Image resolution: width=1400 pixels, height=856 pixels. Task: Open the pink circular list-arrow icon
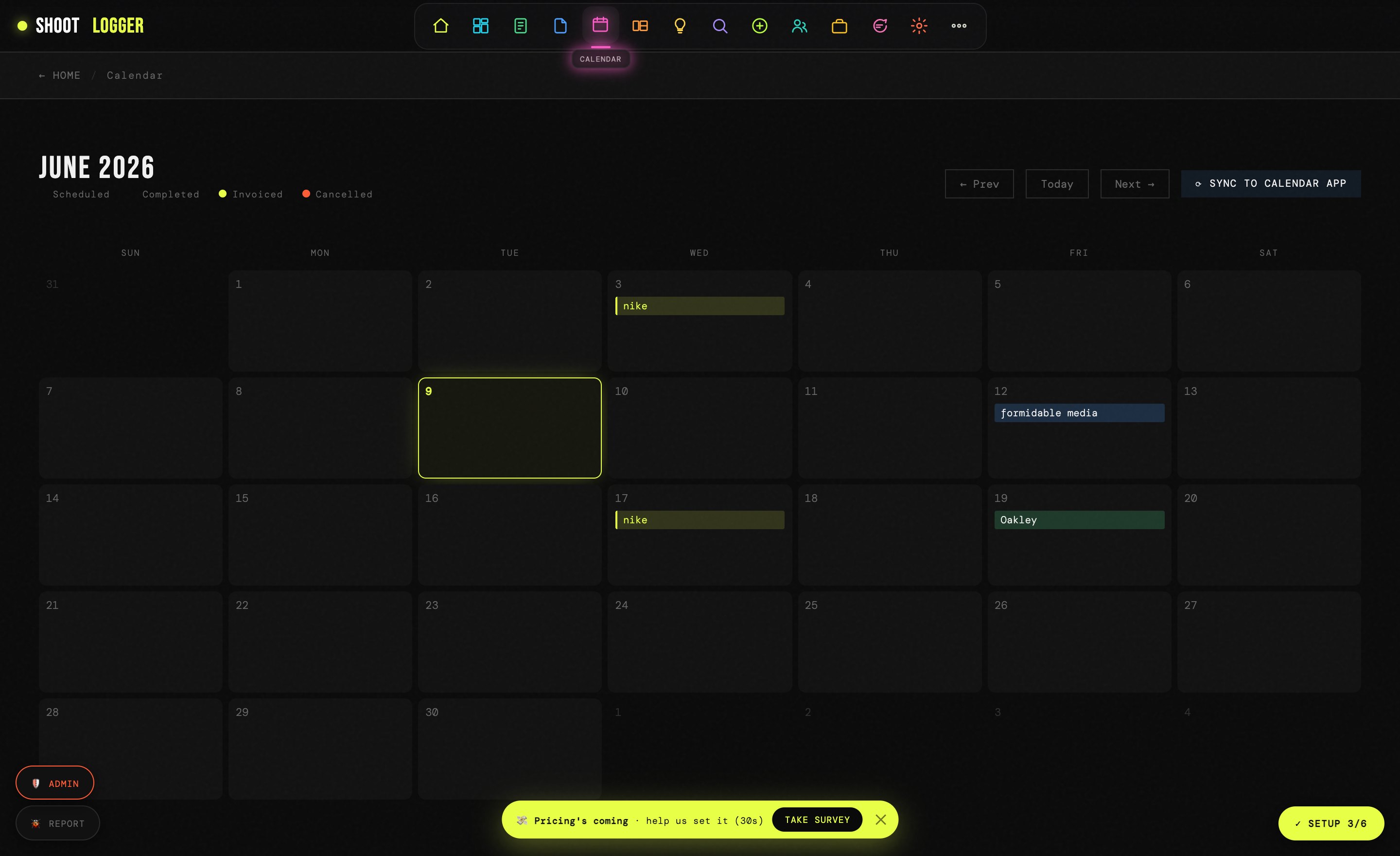(879, 26)
